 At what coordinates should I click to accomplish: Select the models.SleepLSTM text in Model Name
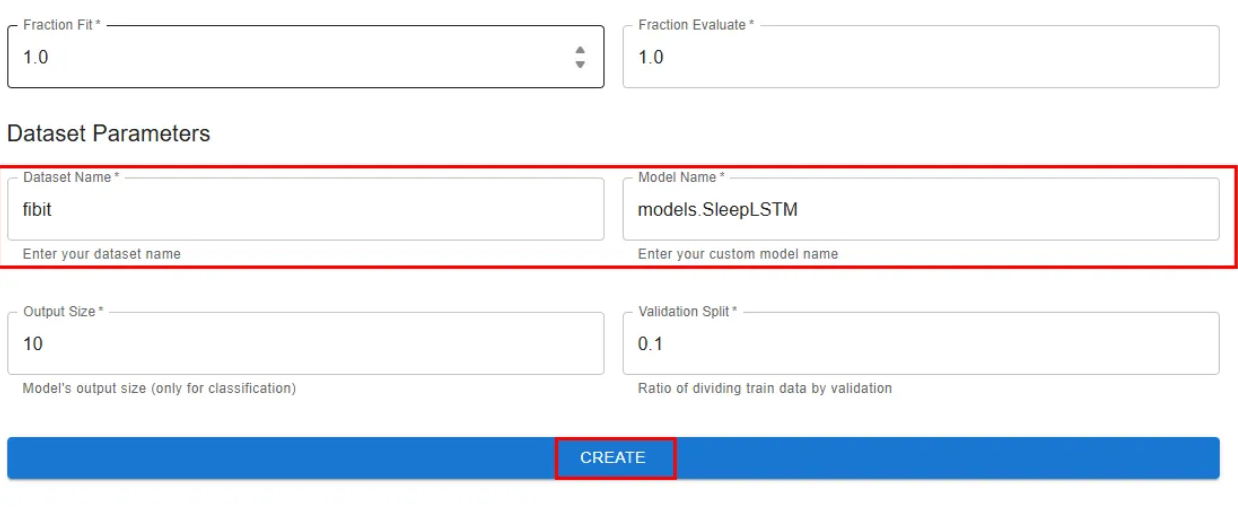pyautogui.click(x=718, y=210)
